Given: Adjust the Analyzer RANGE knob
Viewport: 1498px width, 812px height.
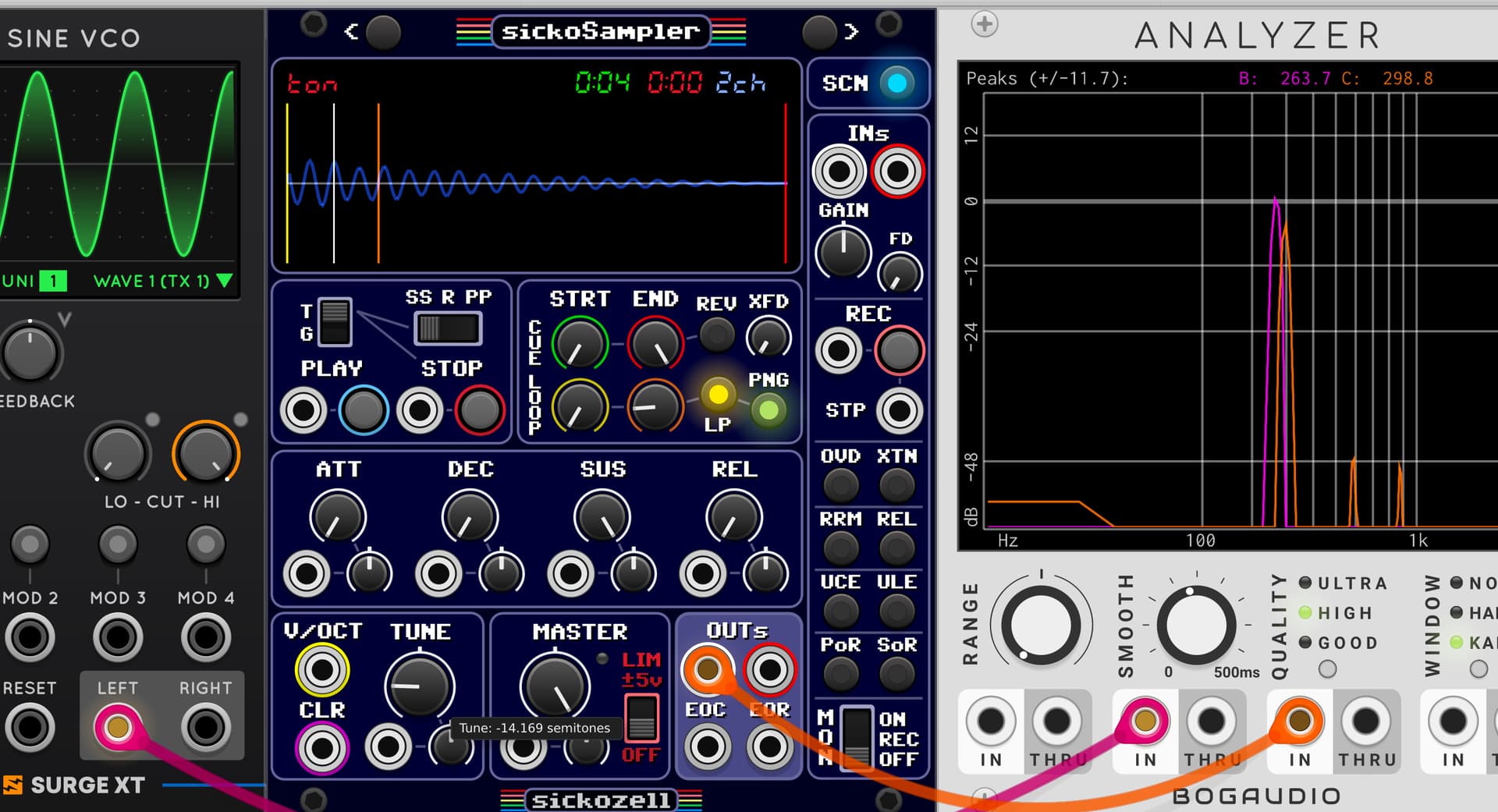Looking at the screenshot, I should [1040, 626].
